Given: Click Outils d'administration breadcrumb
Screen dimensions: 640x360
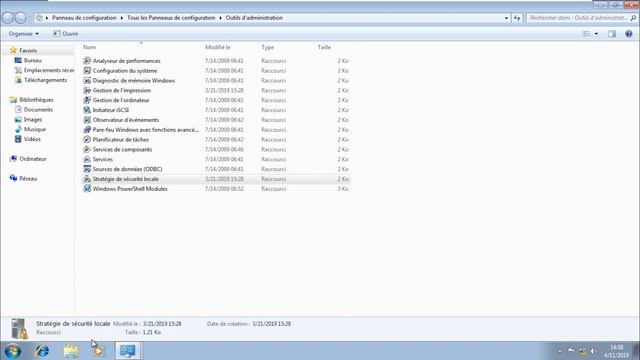Looking at the screenshot, I should 254,18.
